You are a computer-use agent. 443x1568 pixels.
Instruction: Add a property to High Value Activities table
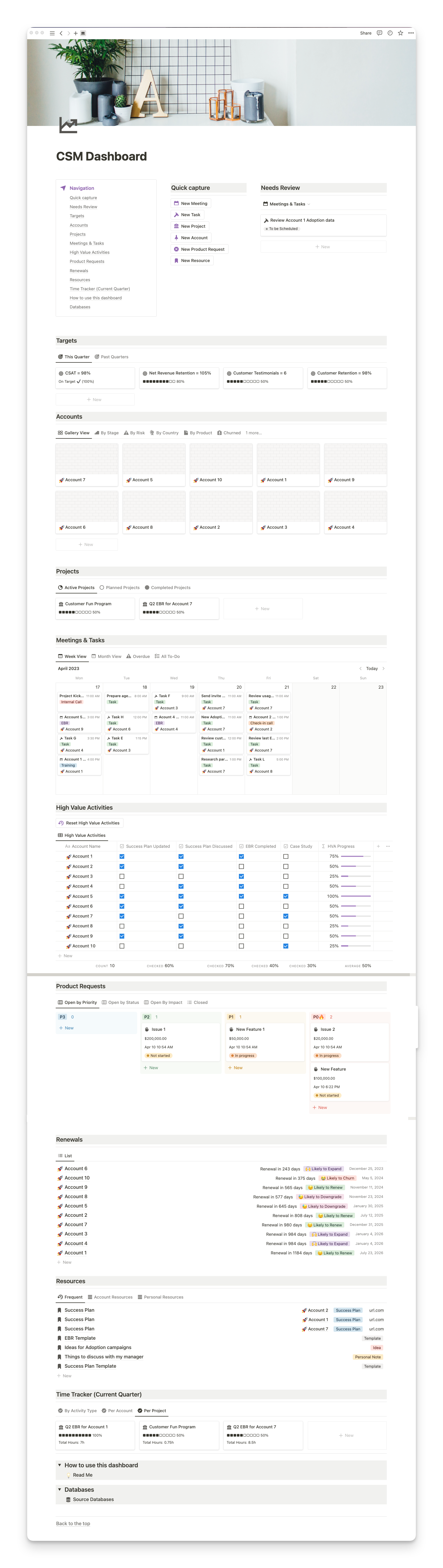tap(379, 846)
